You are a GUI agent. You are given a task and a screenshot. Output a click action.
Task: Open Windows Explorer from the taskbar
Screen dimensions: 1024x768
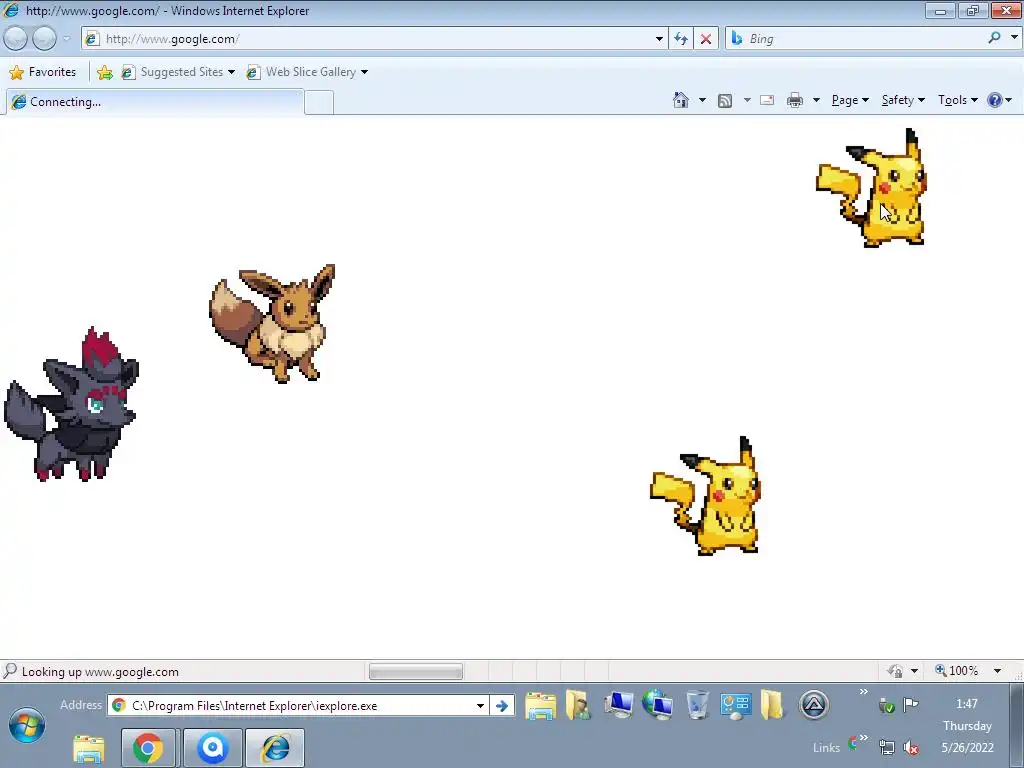88,748
